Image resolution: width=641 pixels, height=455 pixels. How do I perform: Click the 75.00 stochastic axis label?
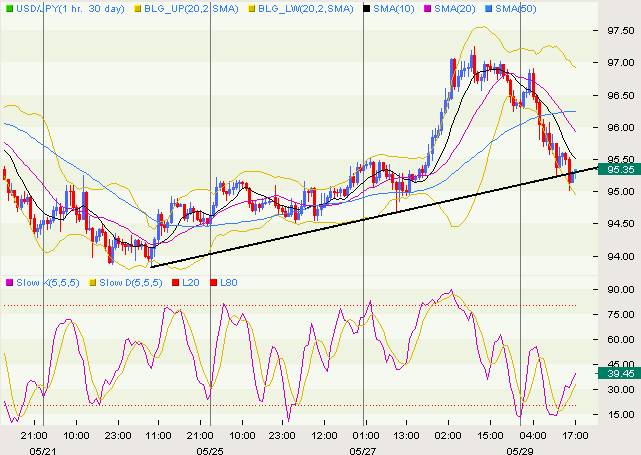point(621,314)
